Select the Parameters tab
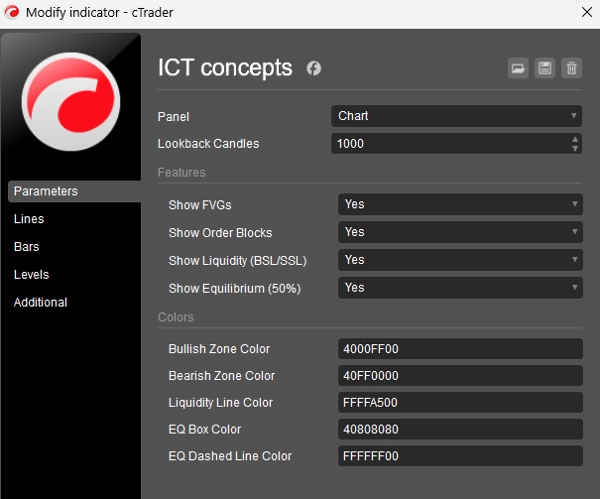 74,191
